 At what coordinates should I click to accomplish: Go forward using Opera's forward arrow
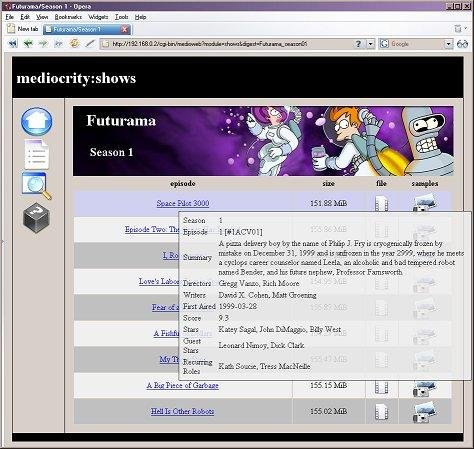(x=43, y=44)
